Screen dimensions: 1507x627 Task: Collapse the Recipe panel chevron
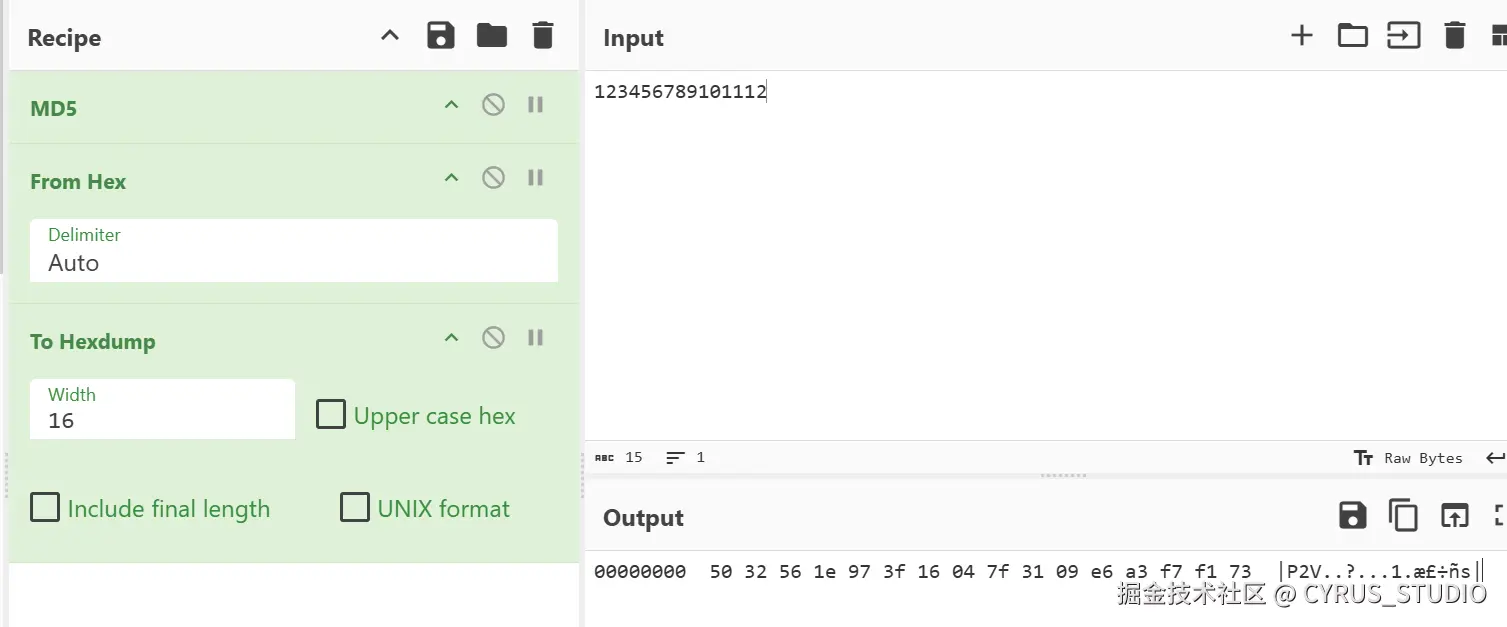coord(390,36)
